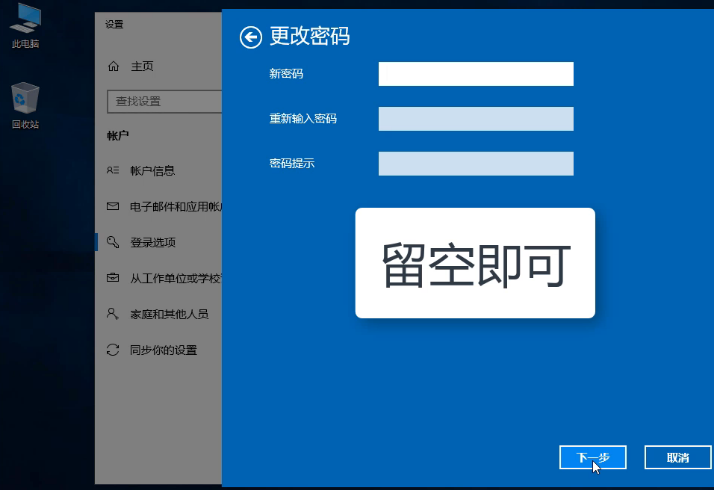Click the 帐户信息 person card icon
Image resolution: width=714 pixels, height=490 pixels.
[x=113, y=171]
